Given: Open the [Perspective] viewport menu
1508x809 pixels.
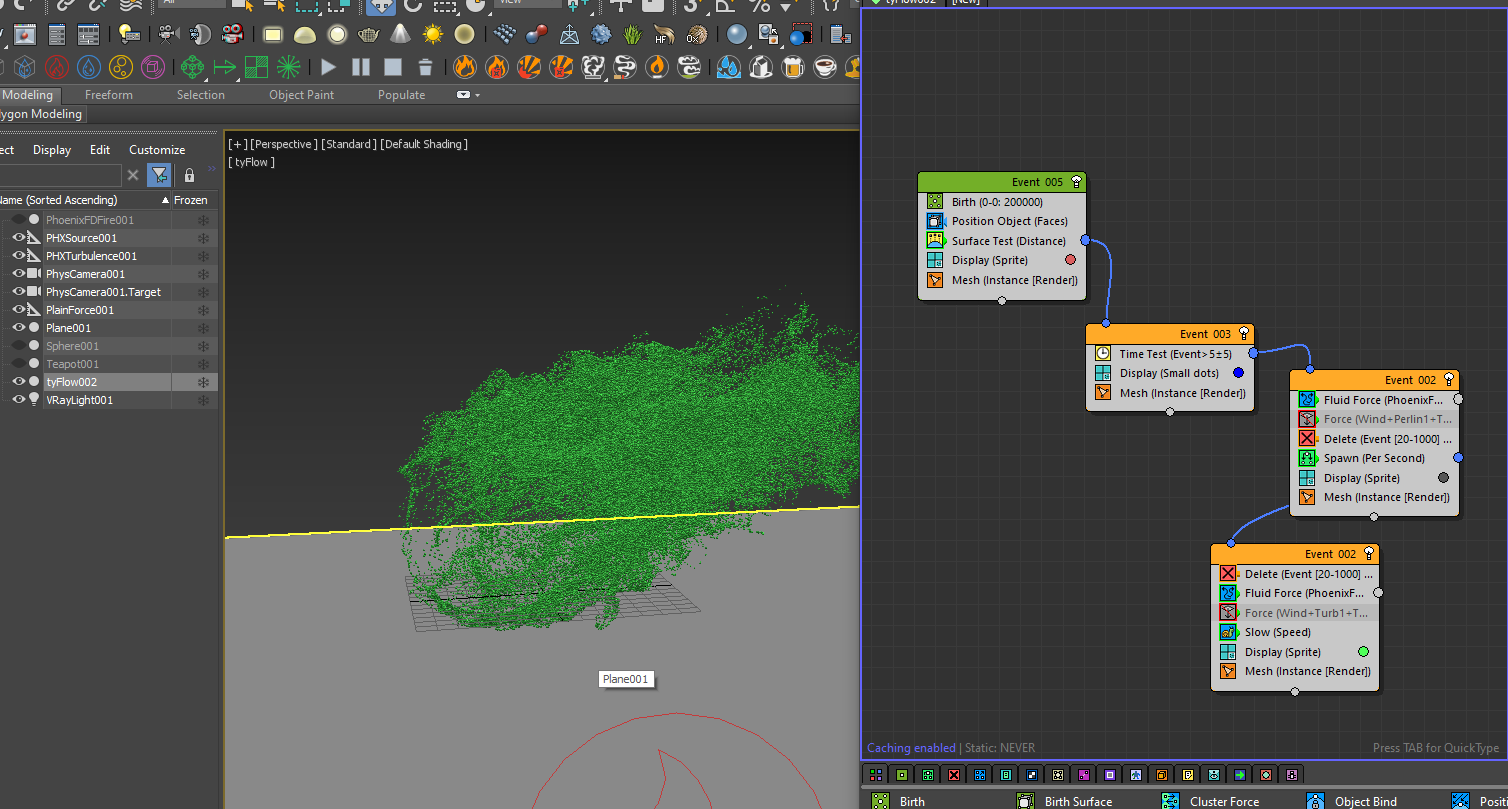Looking at the screenshot, I should coord(284,144).
